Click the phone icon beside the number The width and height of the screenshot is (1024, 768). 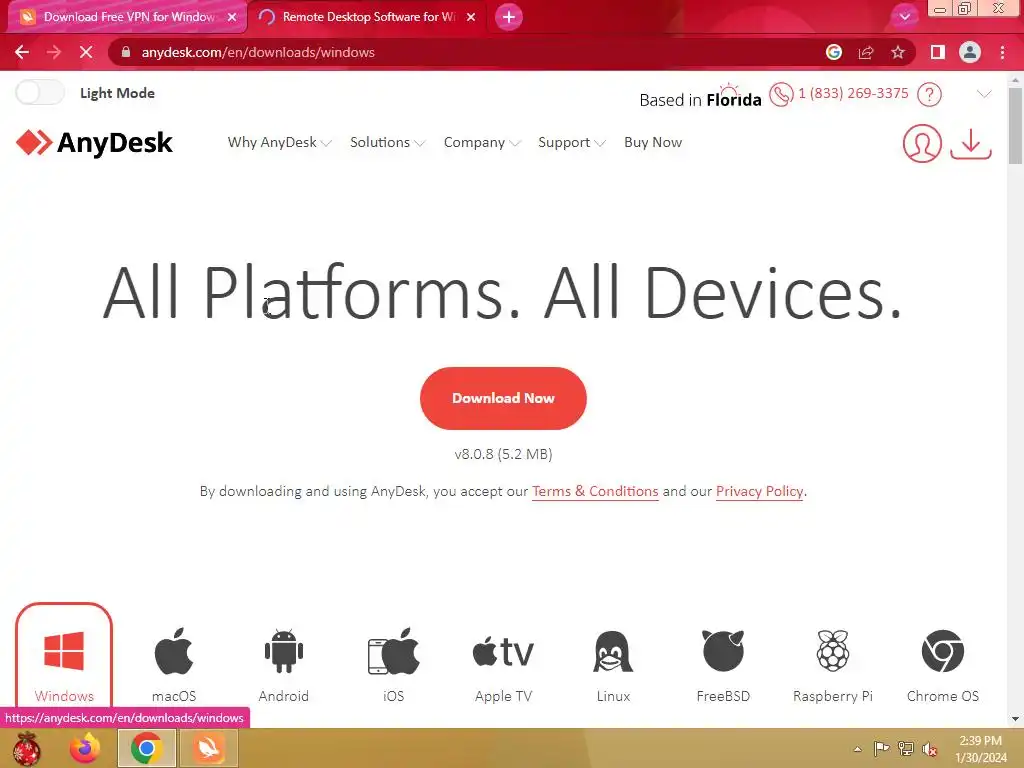pyautogui.click(x=780, y=94)
